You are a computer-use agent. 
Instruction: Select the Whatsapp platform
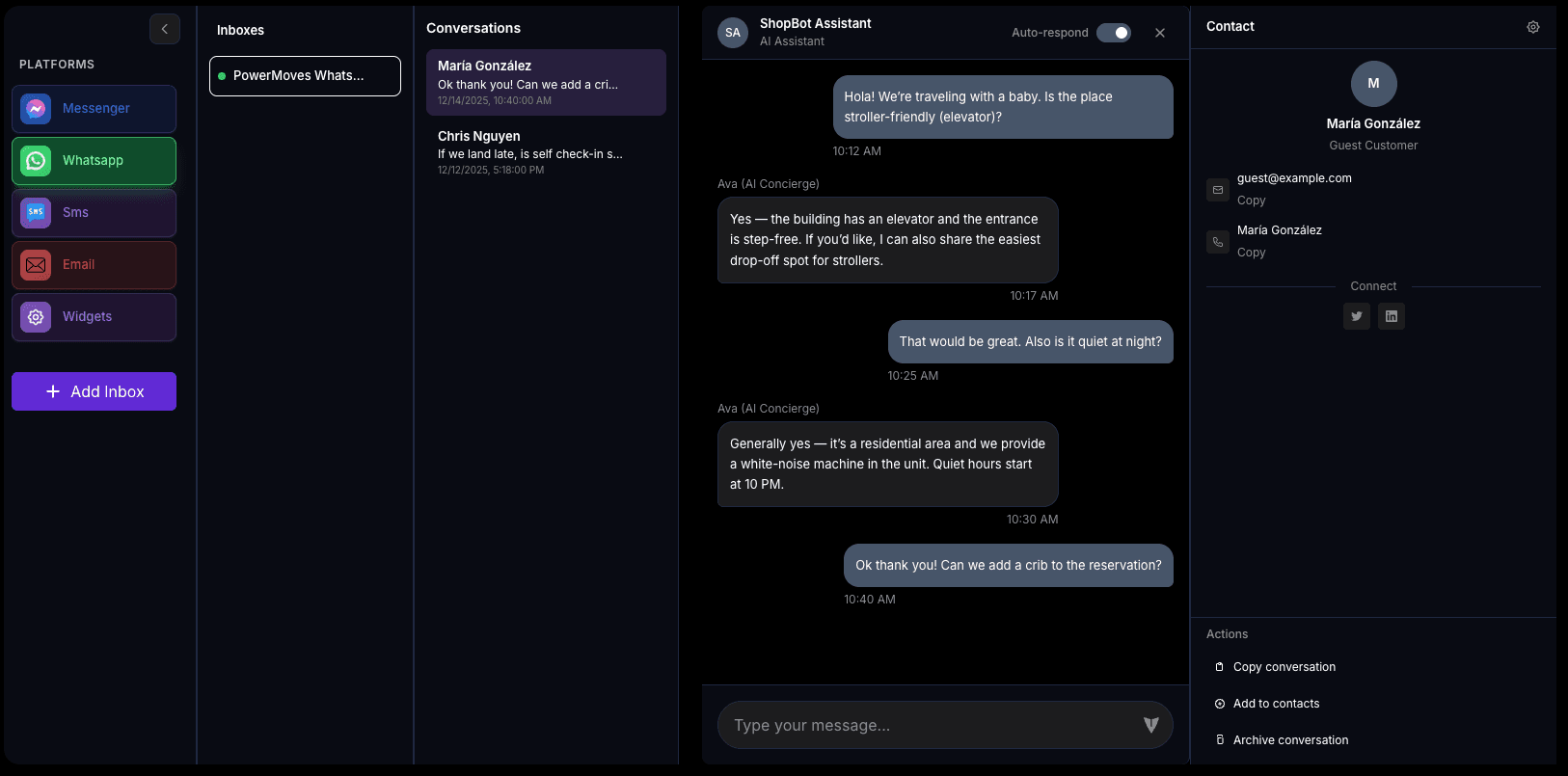pos(94,161)
